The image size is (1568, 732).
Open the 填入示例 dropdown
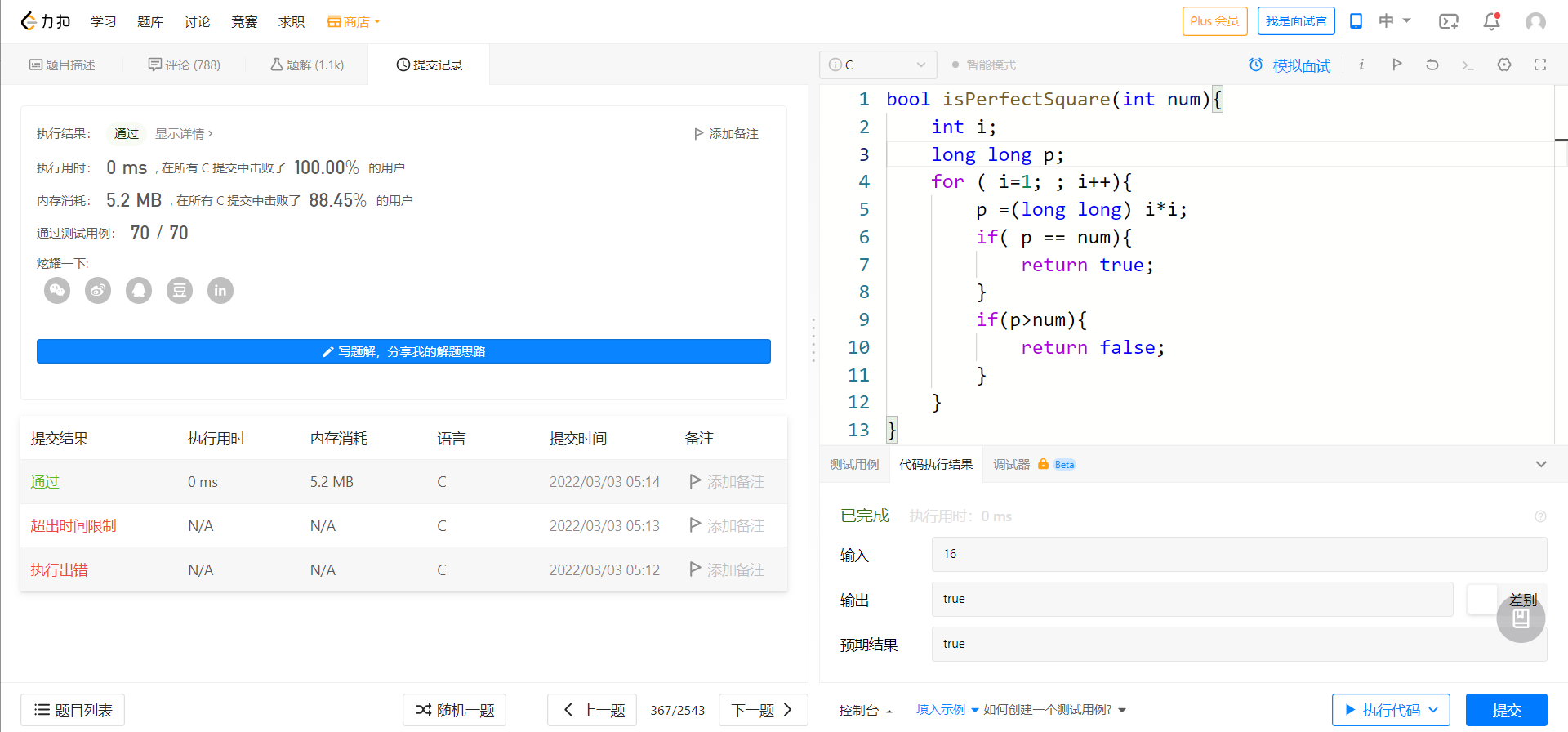[x=947, y=710]
